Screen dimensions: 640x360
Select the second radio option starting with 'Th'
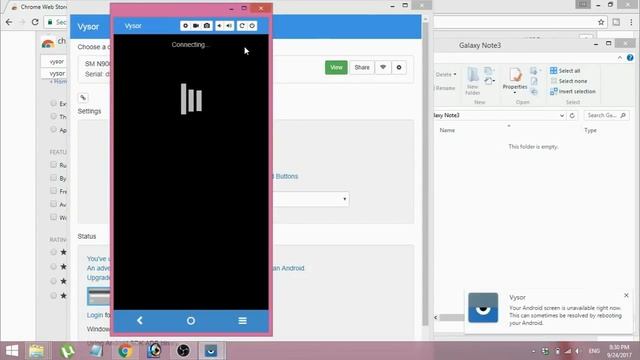coord(53,116)
